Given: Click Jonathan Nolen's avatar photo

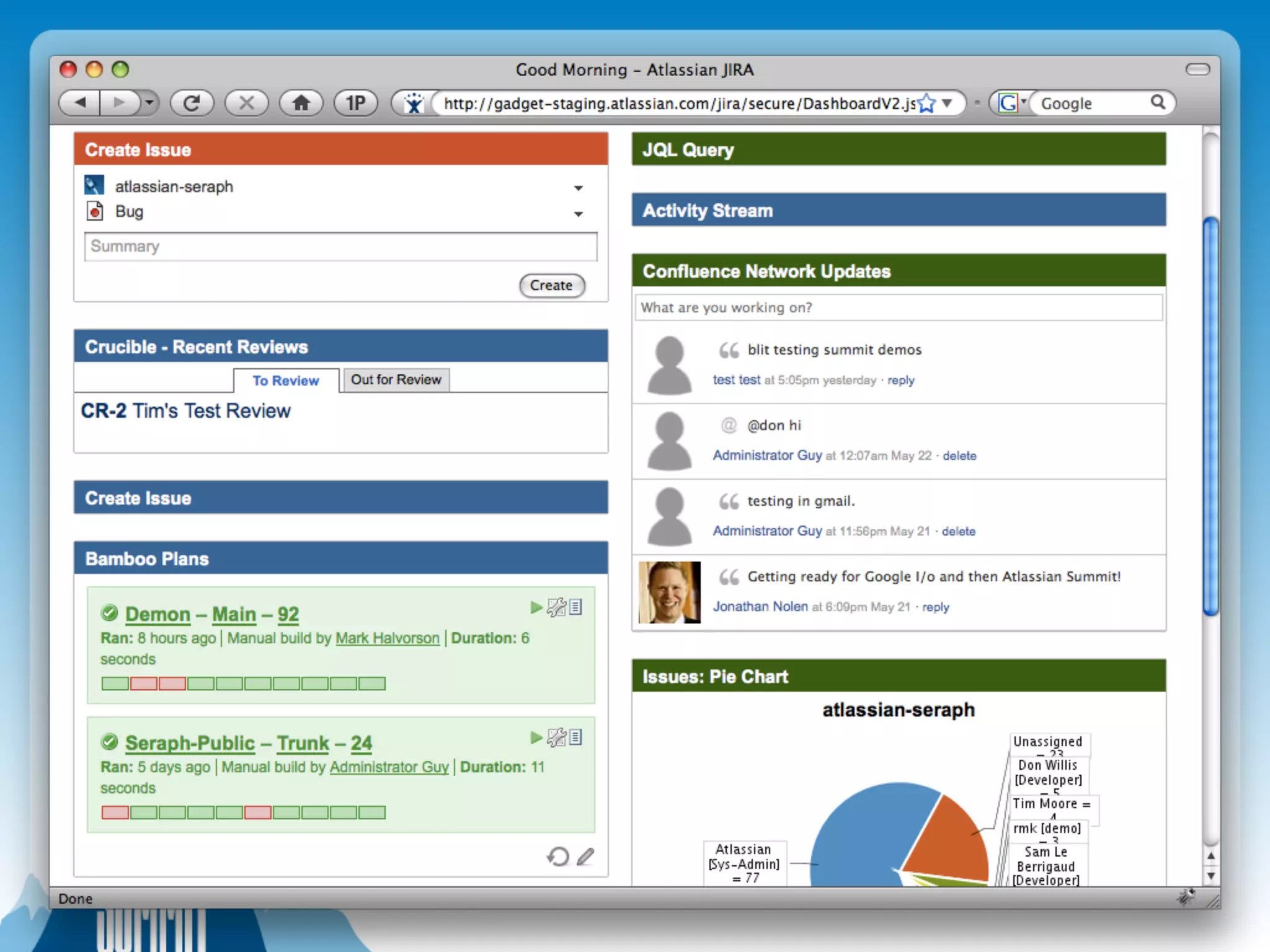Looking at the screenshot, I should coord(670,592).
